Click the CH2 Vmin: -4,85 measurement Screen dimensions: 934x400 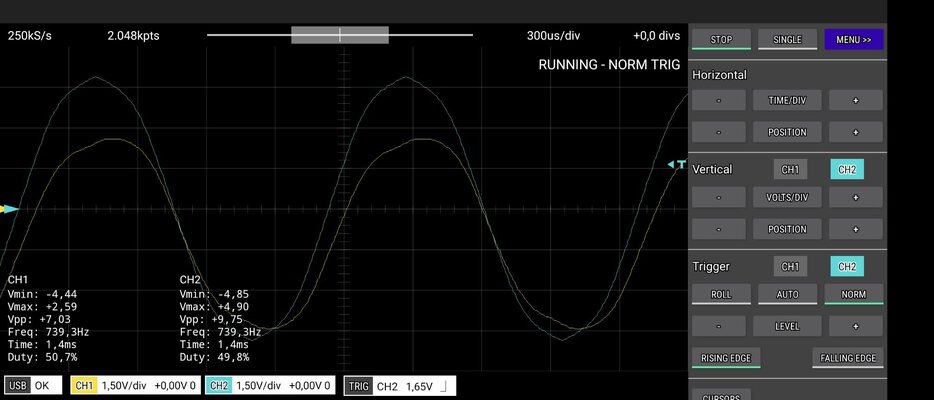point(214,294)
